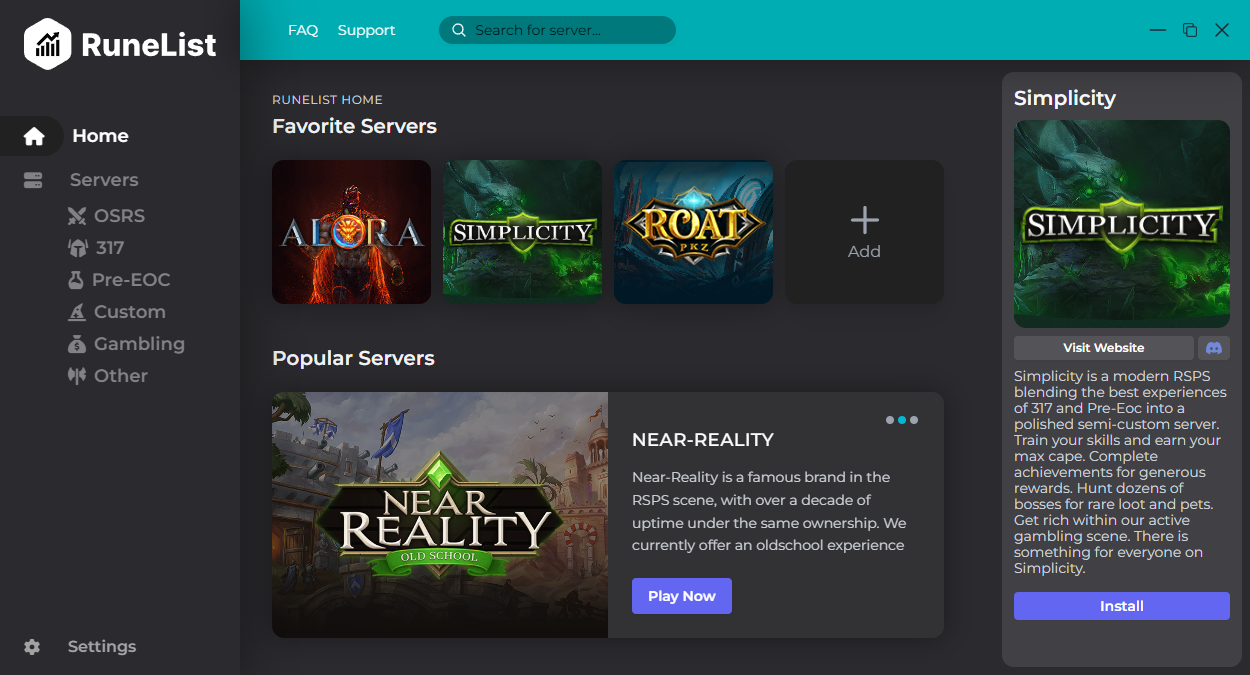Switch to first popular server carousel dot

(x=890, y=420)
